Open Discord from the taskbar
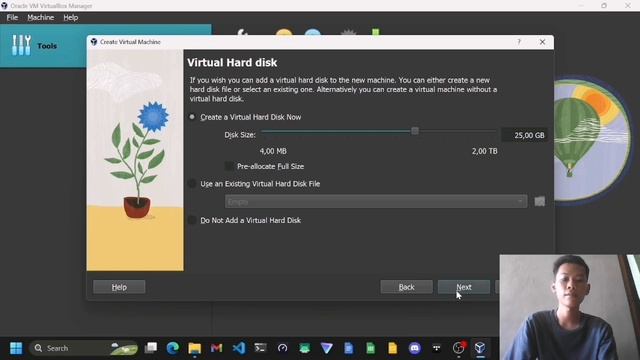 pos(415,348)
